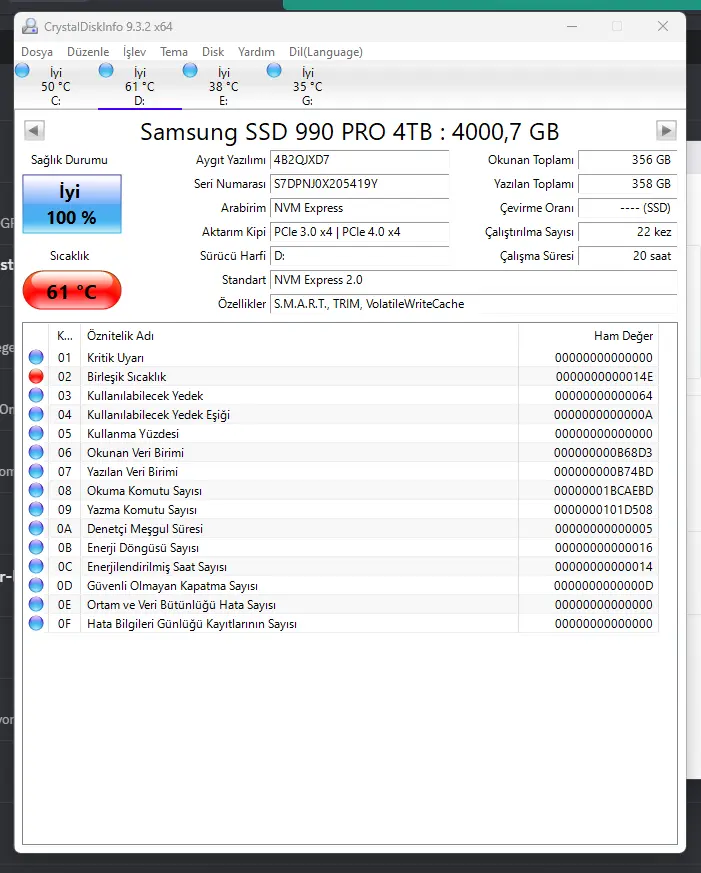Click the red 61 °C temperature indicator

(72, 291)
